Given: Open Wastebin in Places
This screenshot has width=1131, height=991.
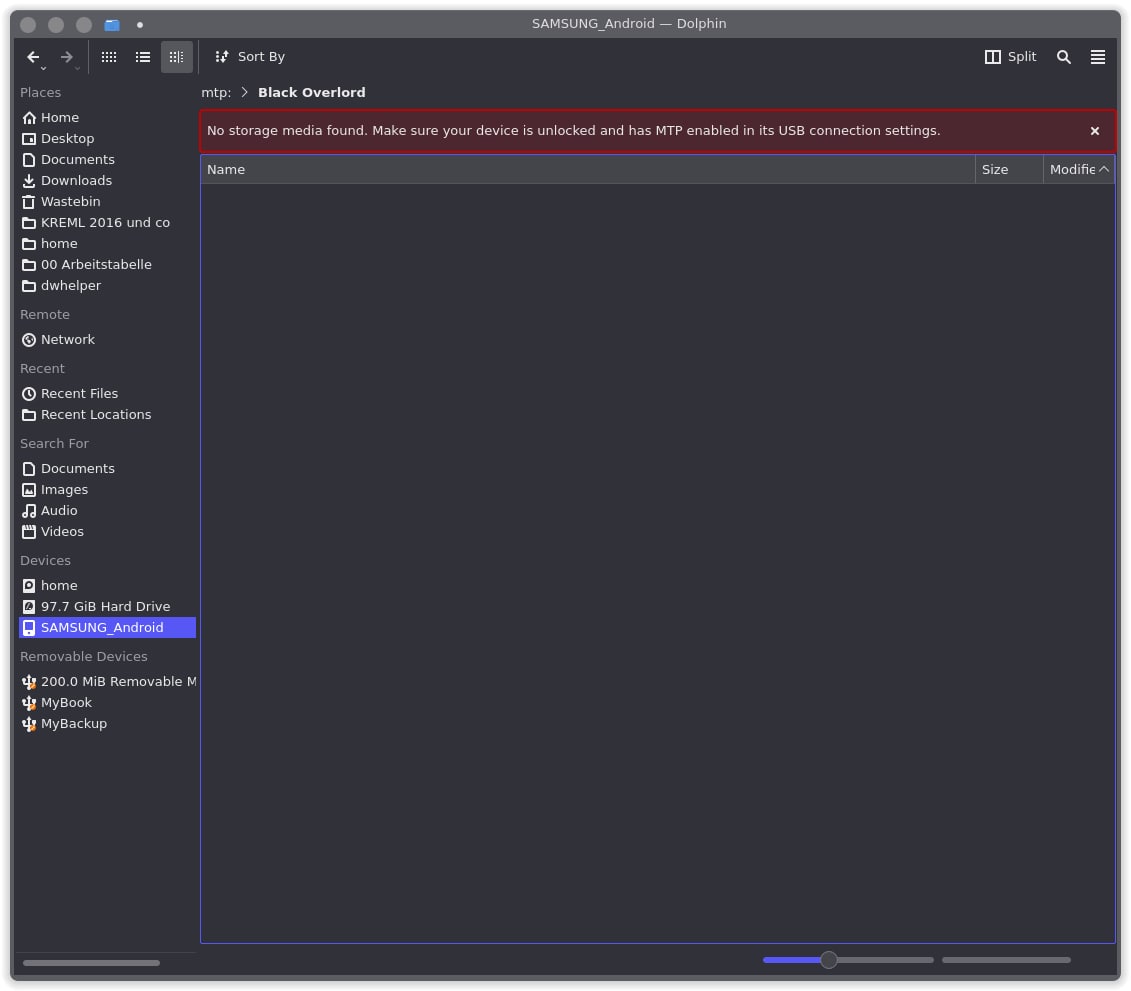Looking at the screenshot, I should tap(107, 201).
